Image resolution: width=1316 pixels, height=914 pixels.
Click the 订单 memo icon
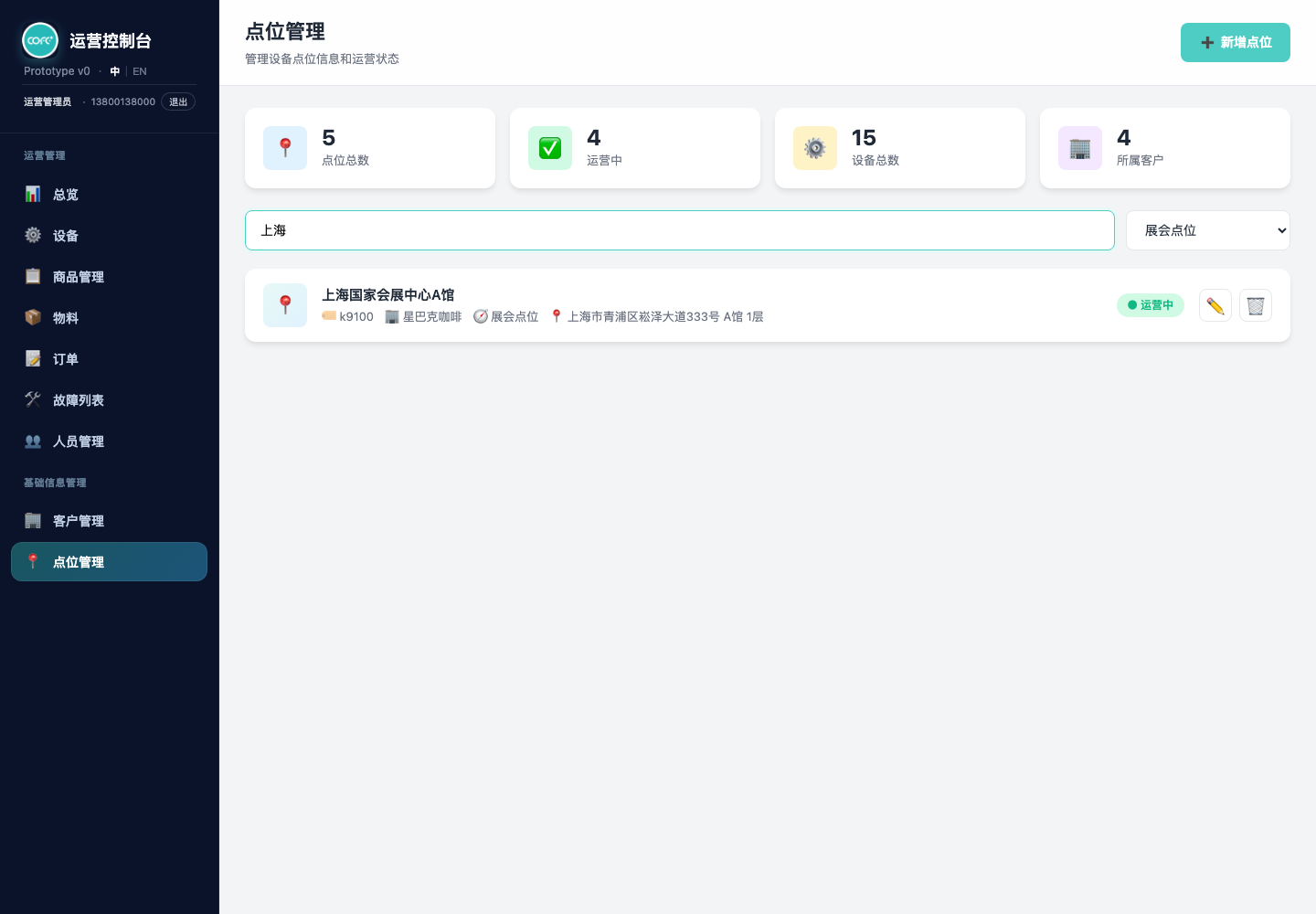(x=33, y=358)
